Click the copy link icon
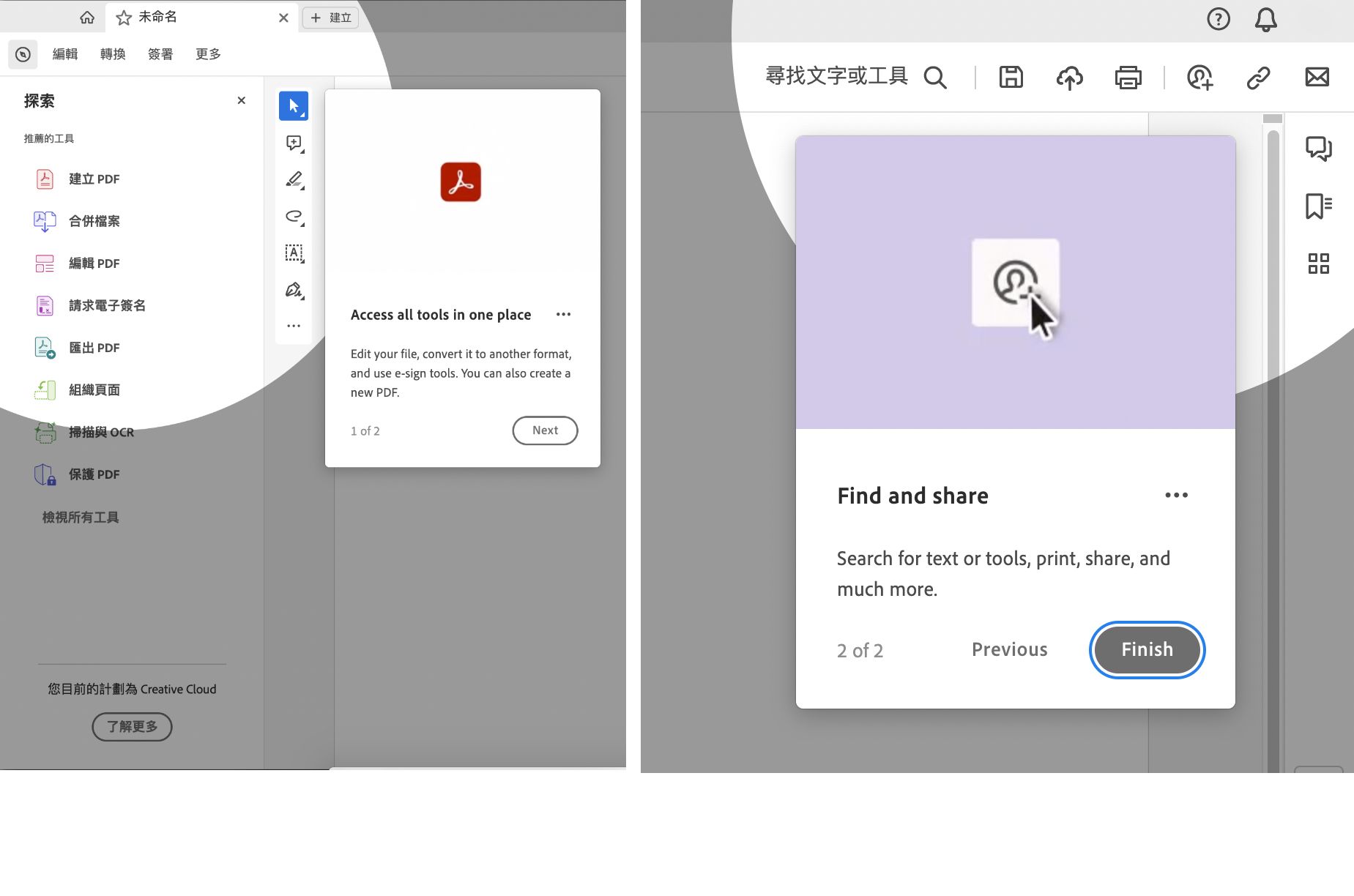Image resolution: width=1354 pixels, height=896 pixels. coord(1259,77)
